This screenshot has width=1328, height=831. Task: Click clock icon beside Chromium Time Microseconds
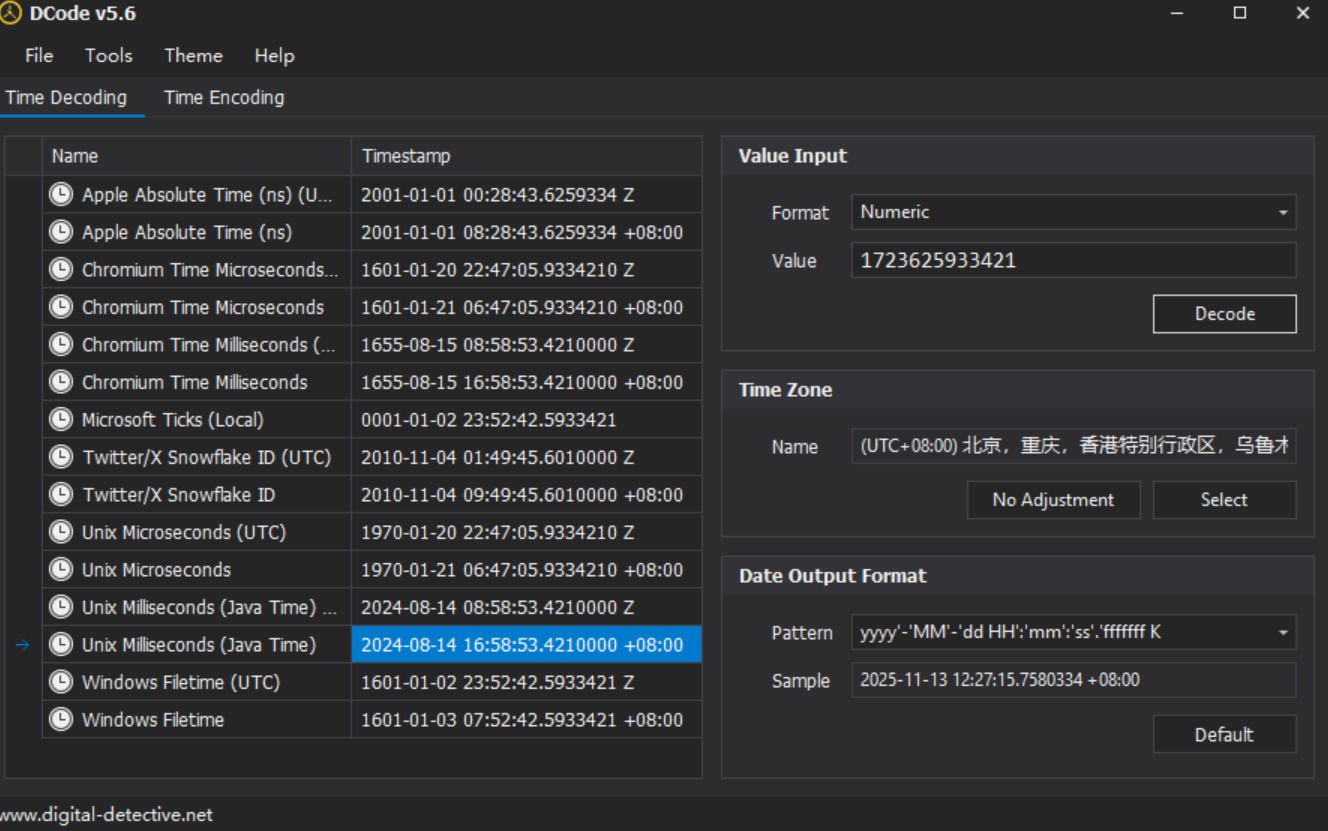61,307
